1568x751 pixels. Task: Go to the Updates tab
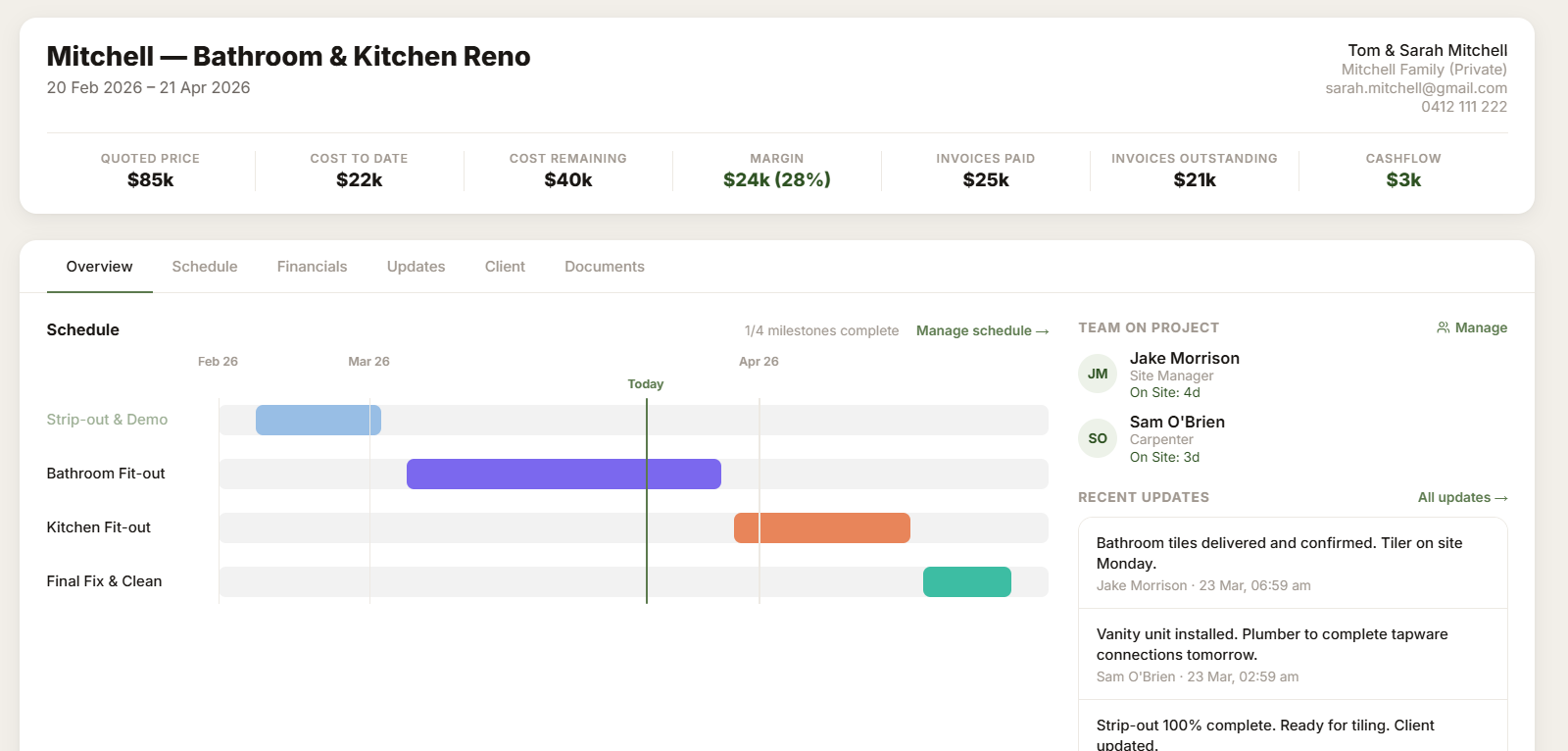(x=416, y=267)
